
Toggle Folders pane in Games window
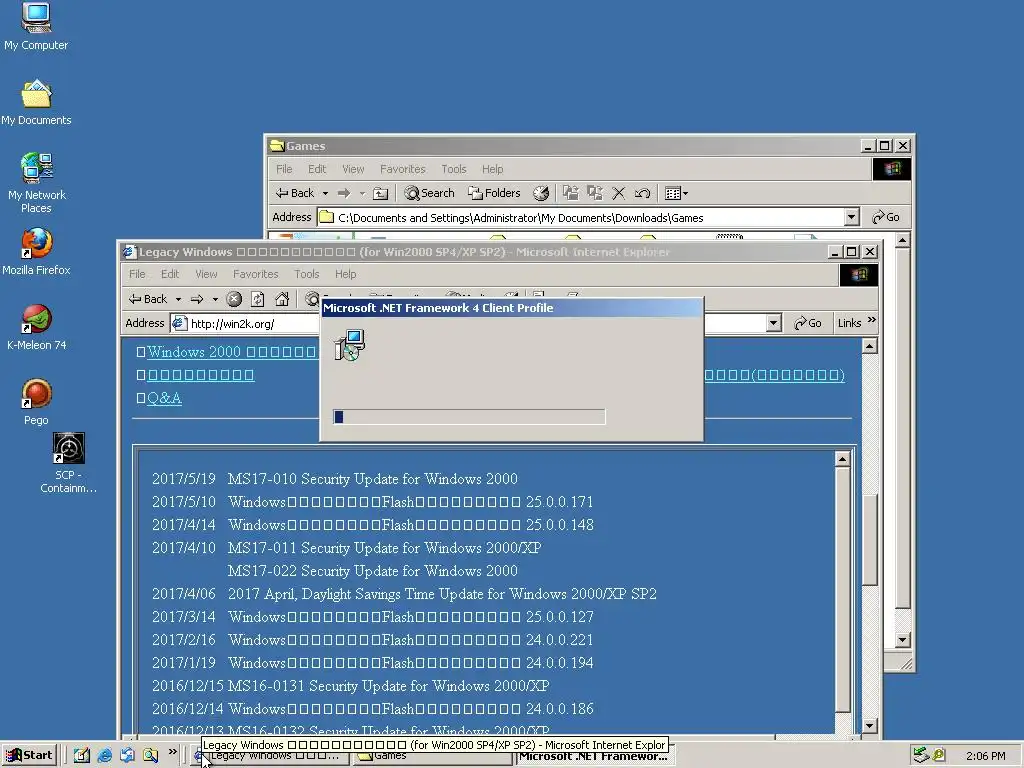(494, 193)
